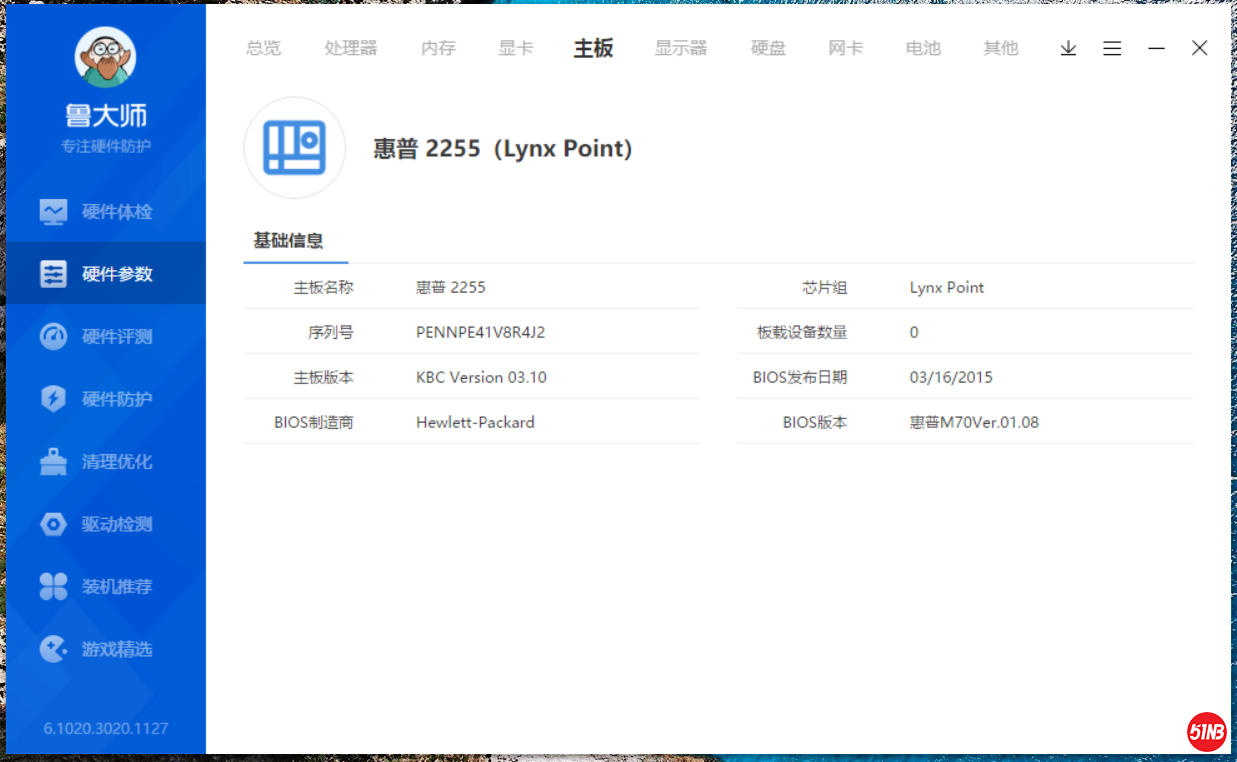Select the 硬件防护 shield icon
The width and height of the screenshot is (1237, 762).
pos(53,399)
